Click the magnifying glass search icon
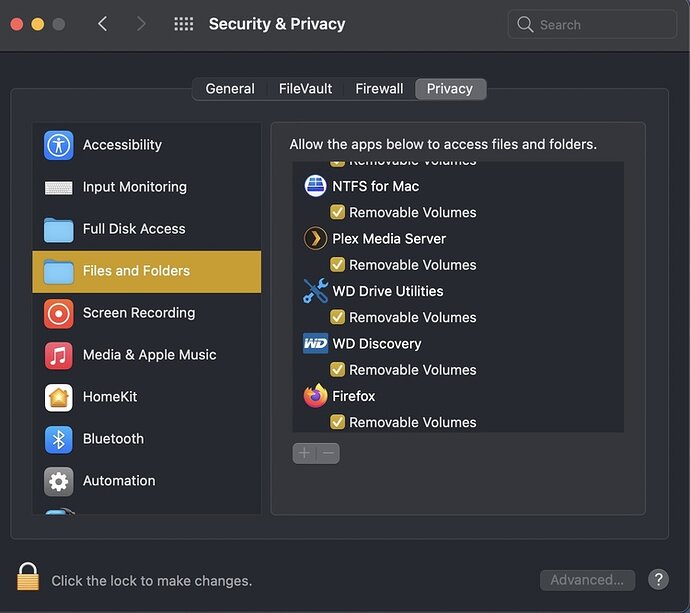 [x=525, y=24]
